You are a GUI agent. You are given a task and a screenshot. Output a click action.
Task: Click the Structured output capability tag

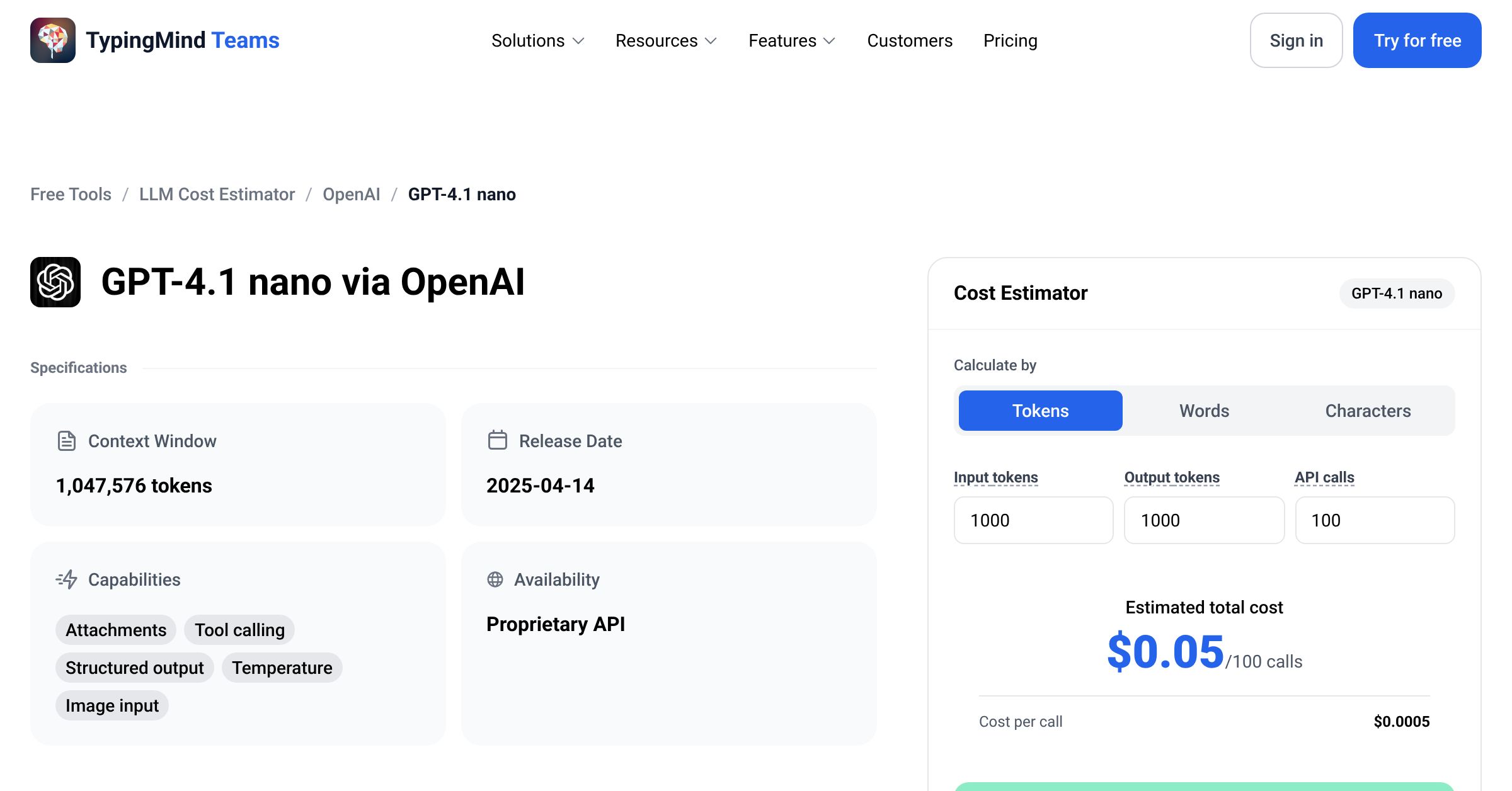[135, 668]
